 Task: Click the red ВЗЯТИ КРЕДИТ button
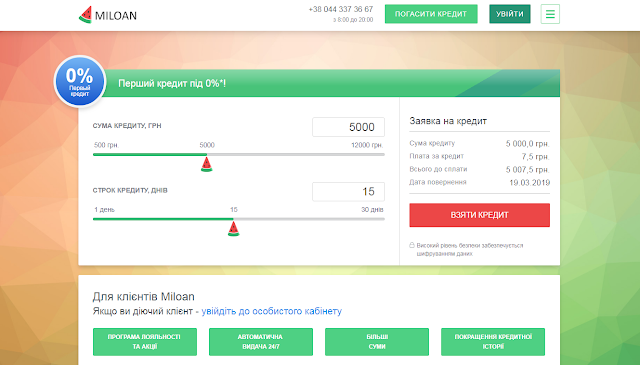pos(480,215)
